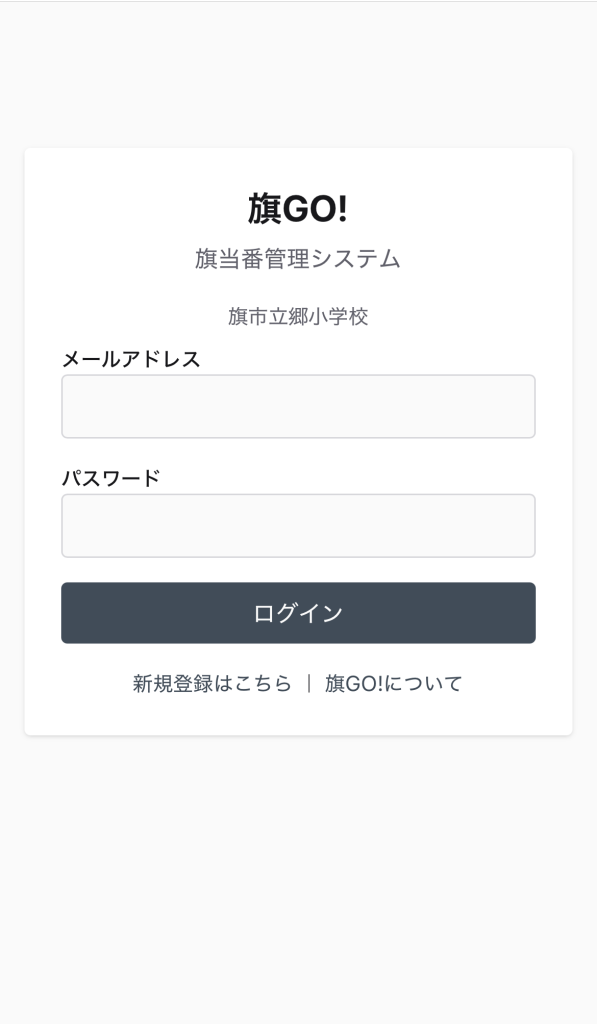Image resolution: width=597 pixels, height=1024 pixels.
Task: Click inside the login card panel
Action: [298, 445]
